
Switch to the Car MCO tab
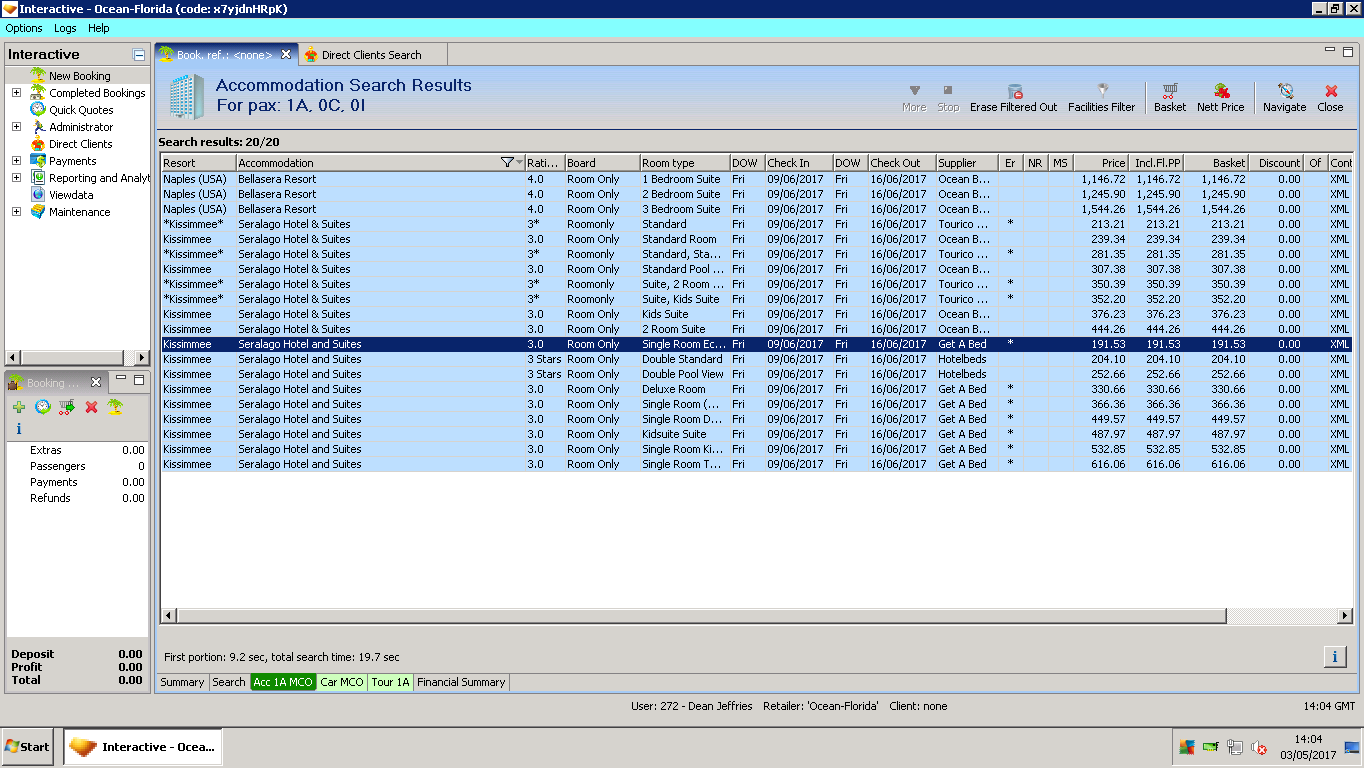342,682
